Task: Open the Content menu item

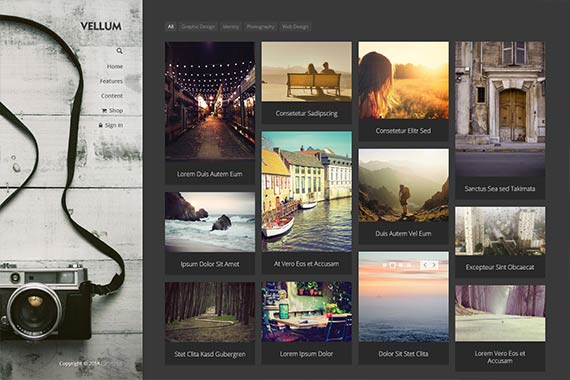Action: pos(112,96)
